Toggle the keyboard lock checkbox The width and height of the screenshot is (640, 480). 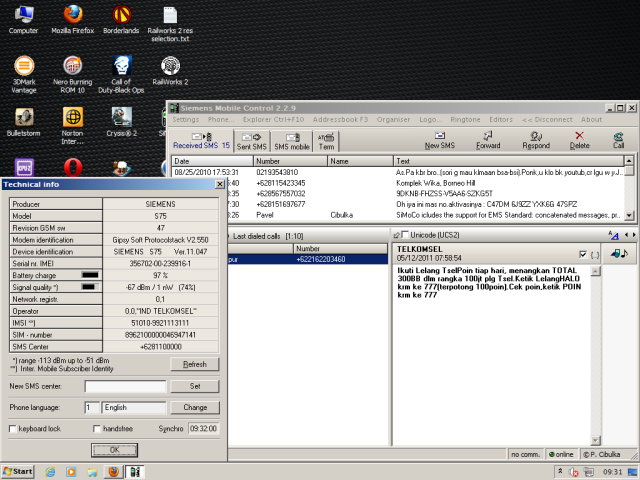click(13, 429)
